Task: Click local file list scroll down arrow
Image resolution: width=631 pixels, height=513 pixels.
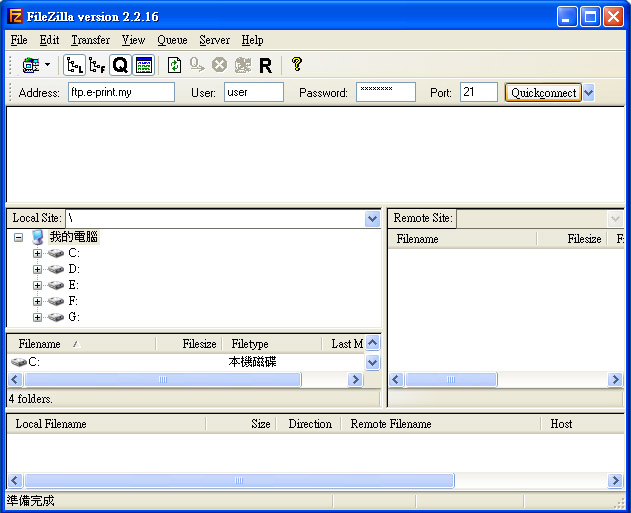Action: [373, 362]
